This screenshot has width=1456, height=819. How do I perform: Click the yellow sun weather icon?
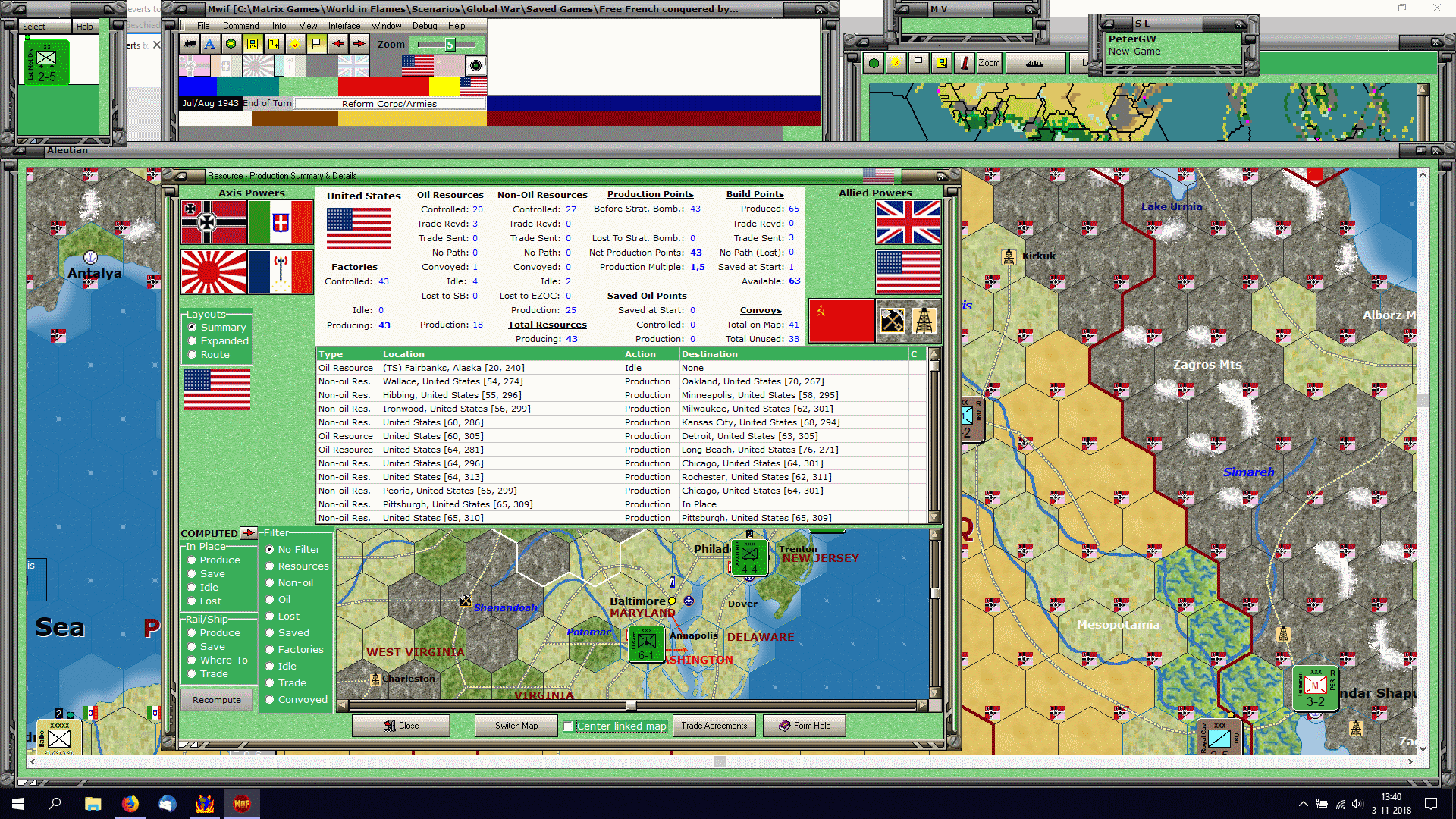tap(295, 44)
